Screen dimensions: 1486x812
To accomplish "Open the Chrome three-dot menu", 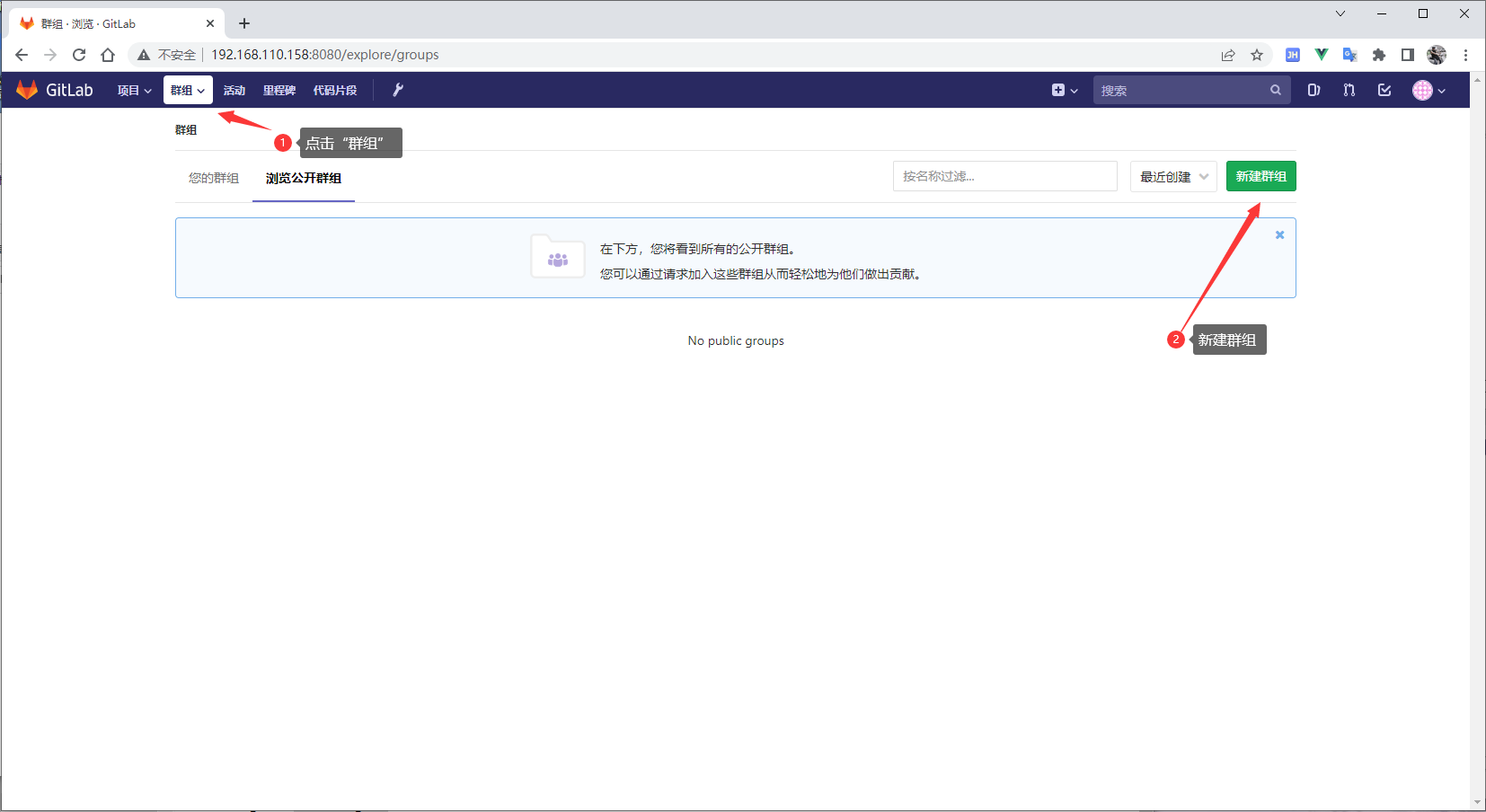I will point(1465,55).
